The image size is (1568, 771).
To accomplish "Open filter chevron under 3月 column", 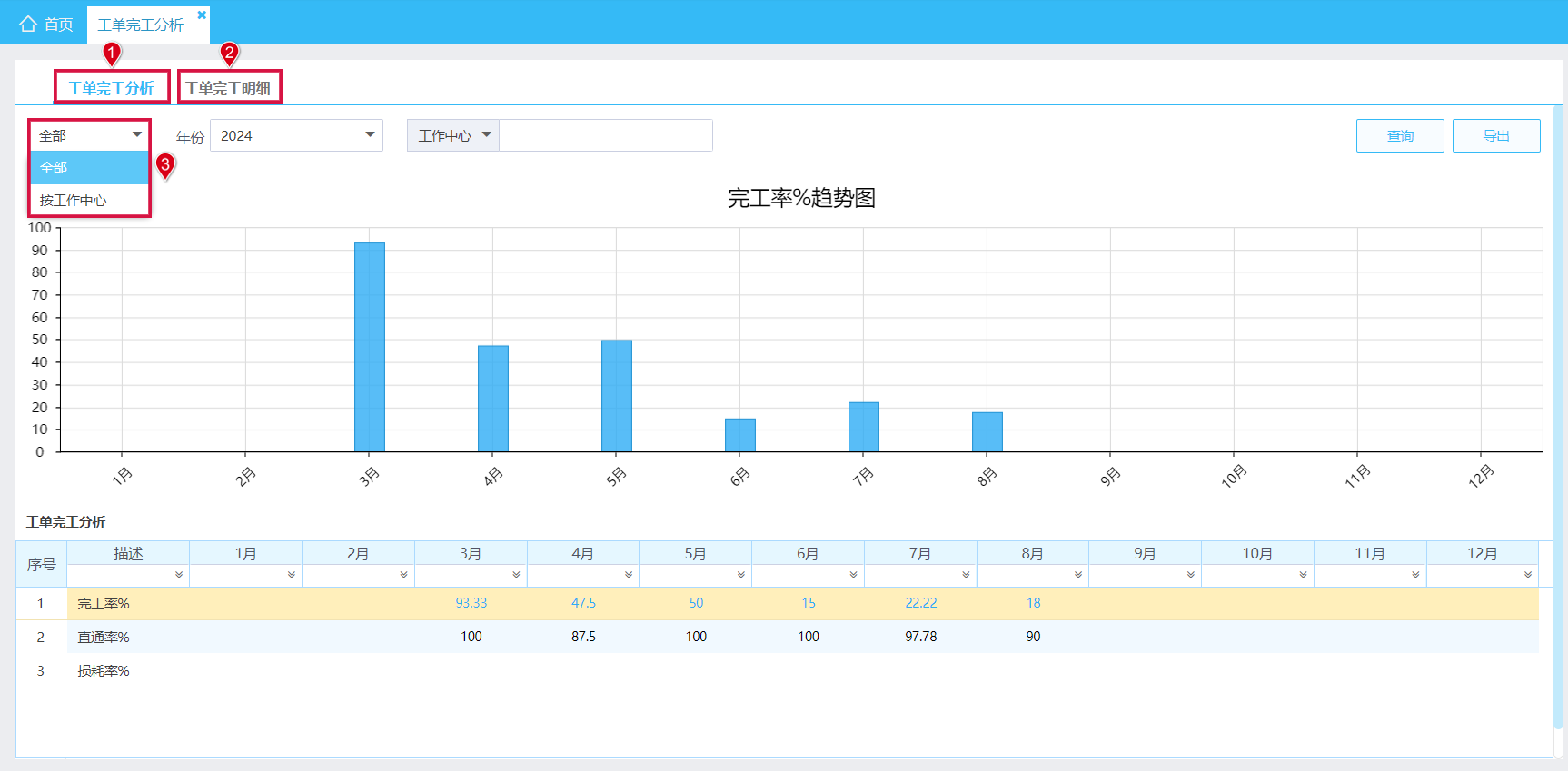I will [x=516, y=575].
